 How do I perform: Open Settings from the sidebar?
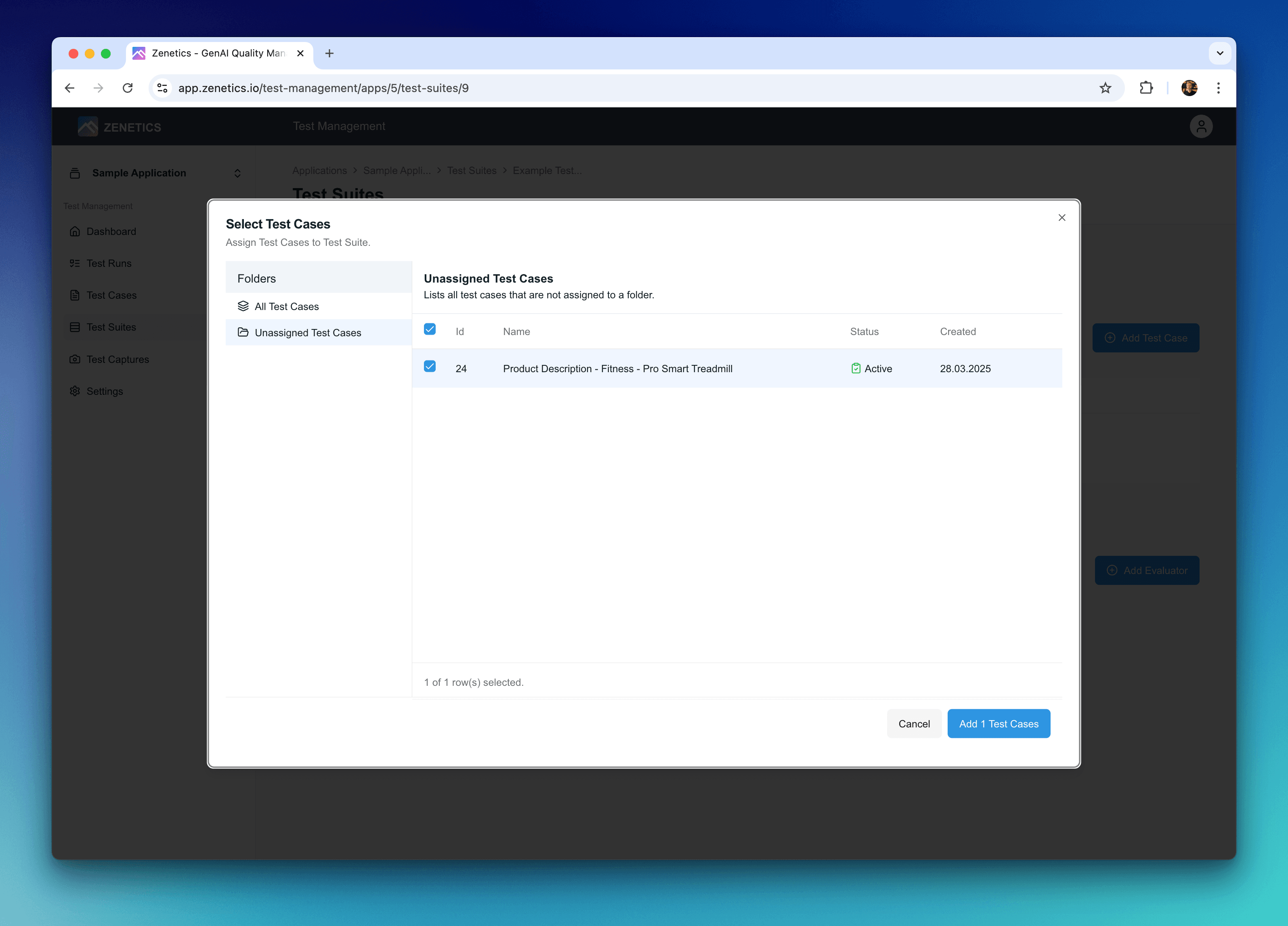click(105, 391)
